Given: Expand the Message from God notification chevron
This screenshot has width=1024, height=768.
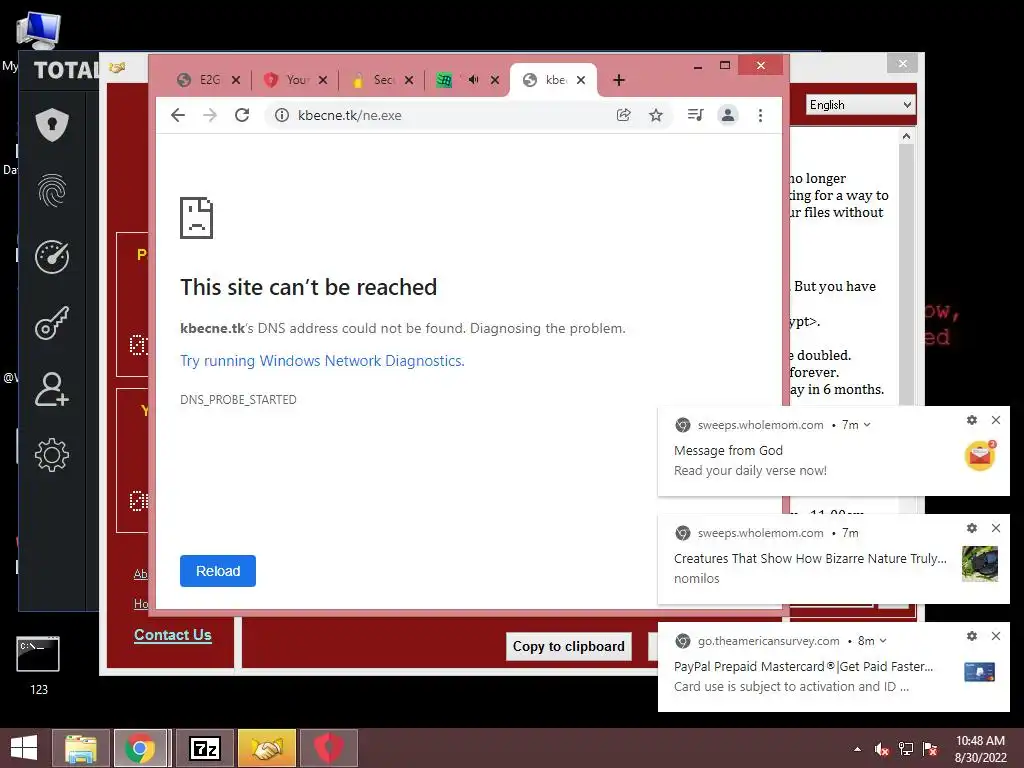Looking at the screenshot, I should click(x=867, y=424).
